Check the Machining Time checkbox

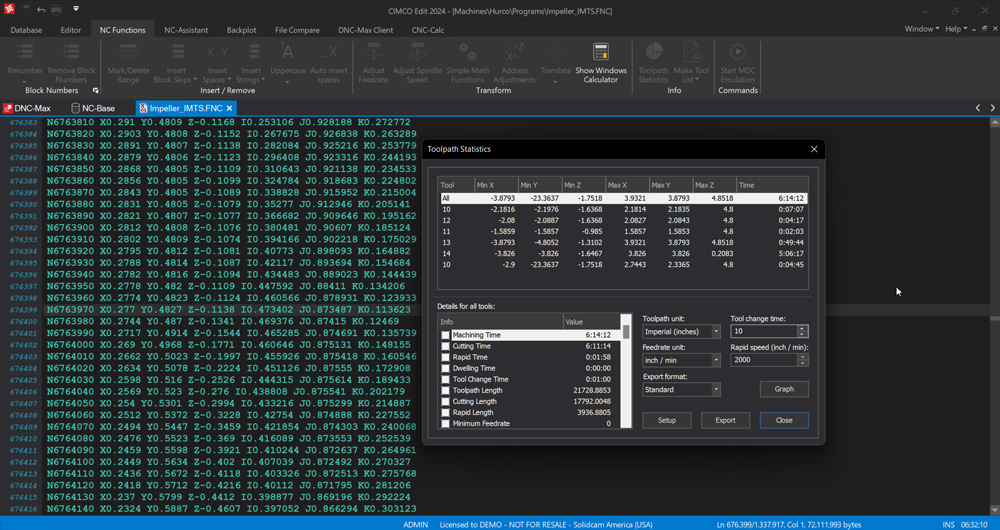pyautogui.click(x=446, y=335)
